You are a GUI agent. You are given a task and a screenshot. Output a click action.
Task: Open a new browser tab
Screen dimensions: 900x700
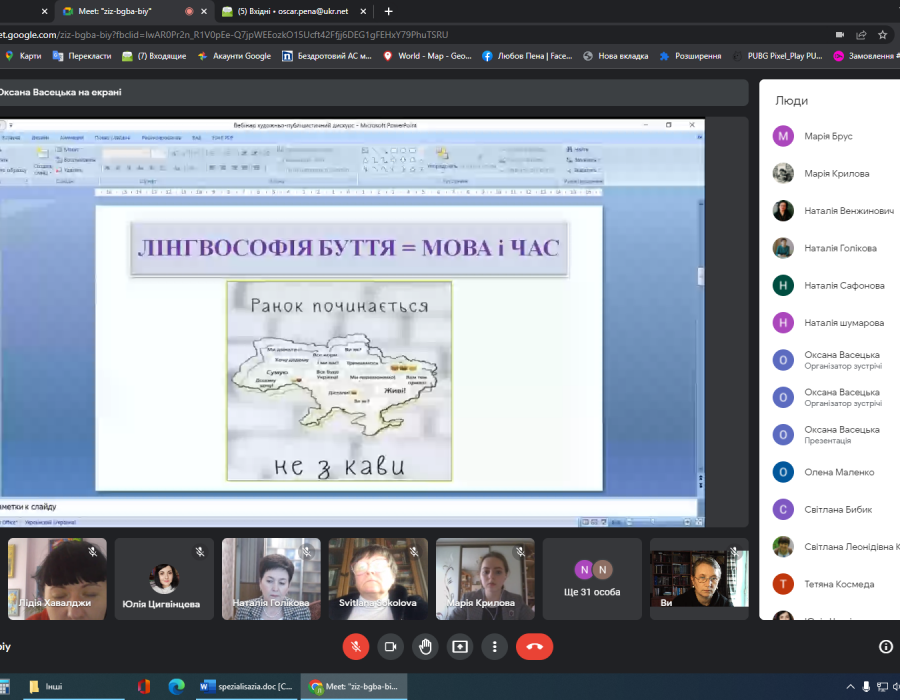pyautogui.click(x=389, y=11)
